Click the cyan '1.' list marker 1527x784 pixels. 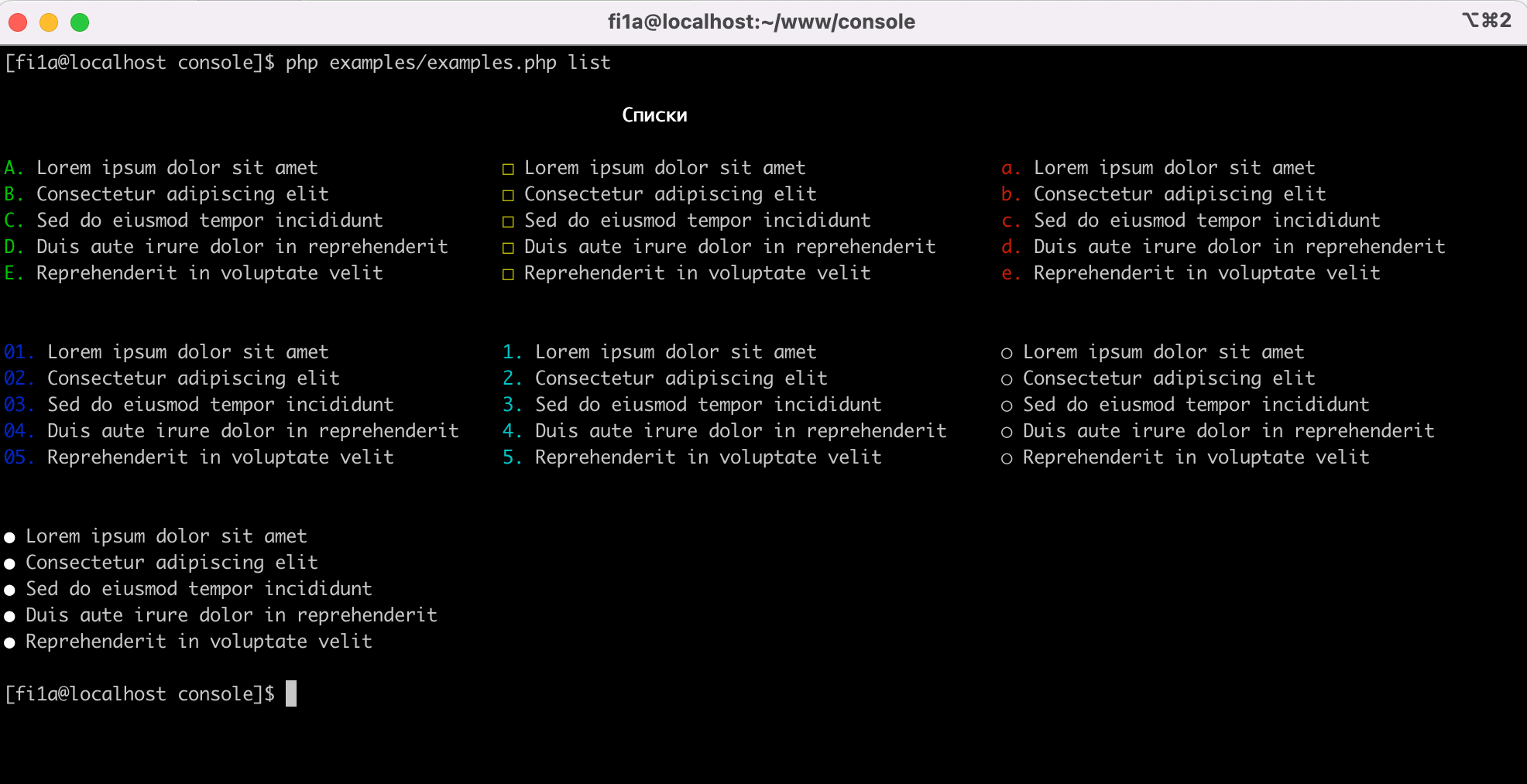(x=513, y=352)
